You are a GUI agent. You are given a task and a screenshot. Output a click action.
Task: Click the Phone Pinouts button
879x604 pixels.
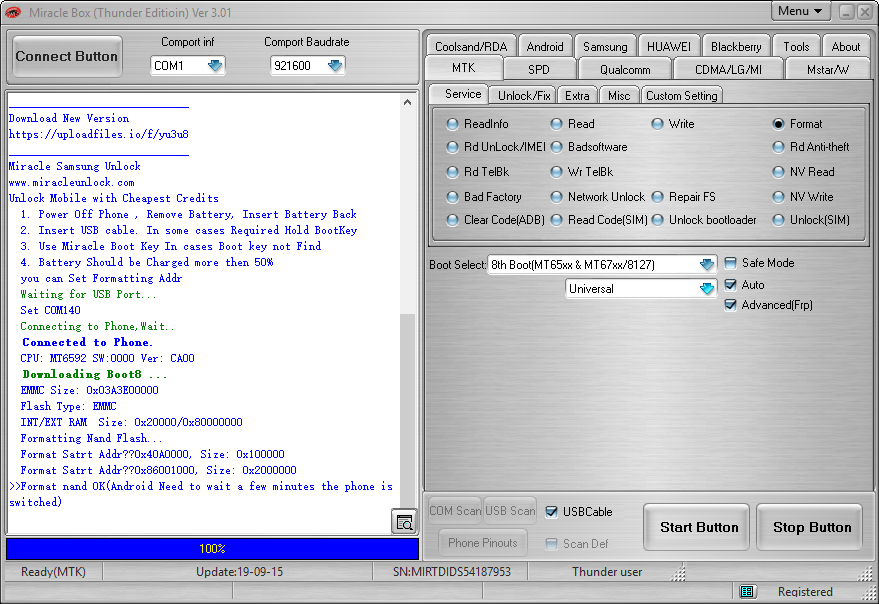click(483, 542)
